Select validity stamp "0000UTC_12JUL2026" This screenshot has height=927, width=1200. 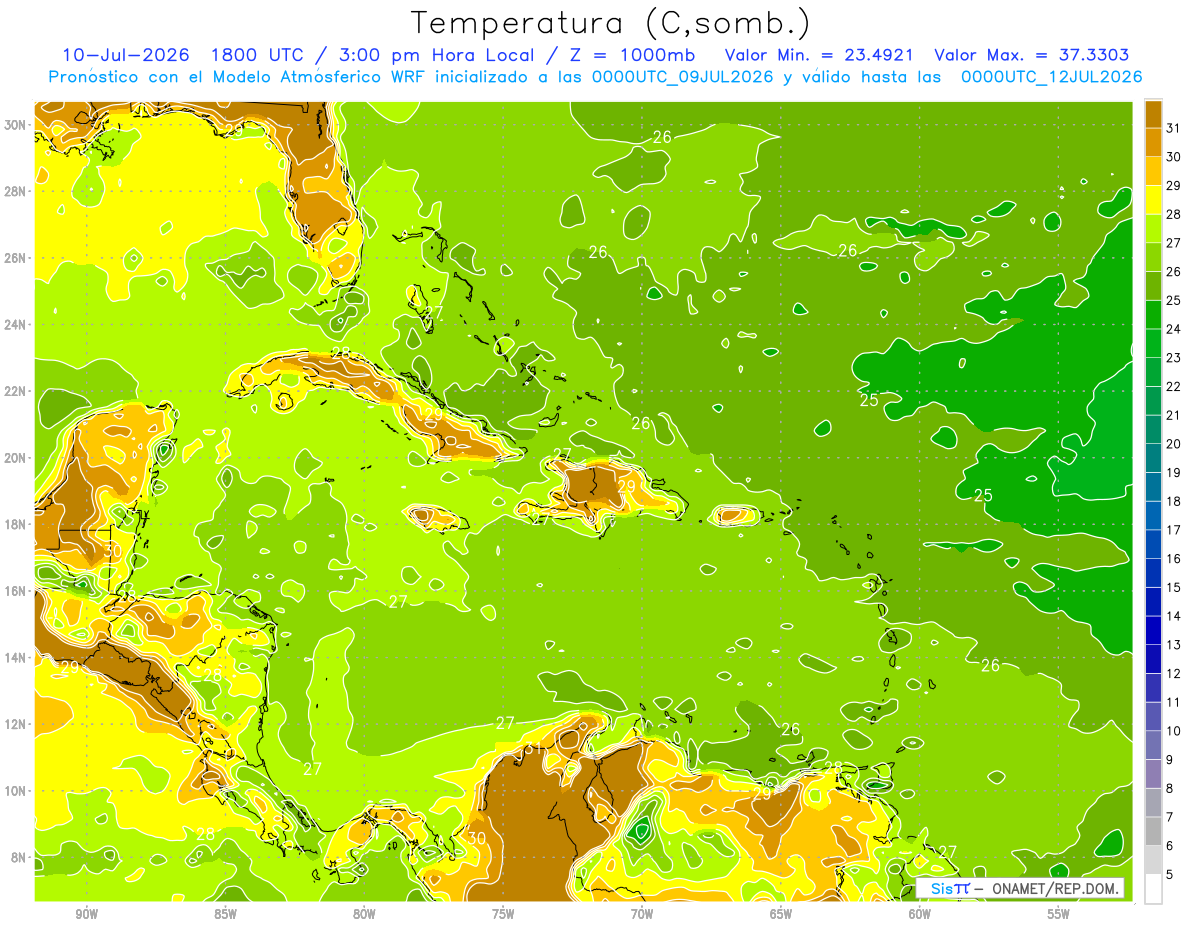[1052, 77]
